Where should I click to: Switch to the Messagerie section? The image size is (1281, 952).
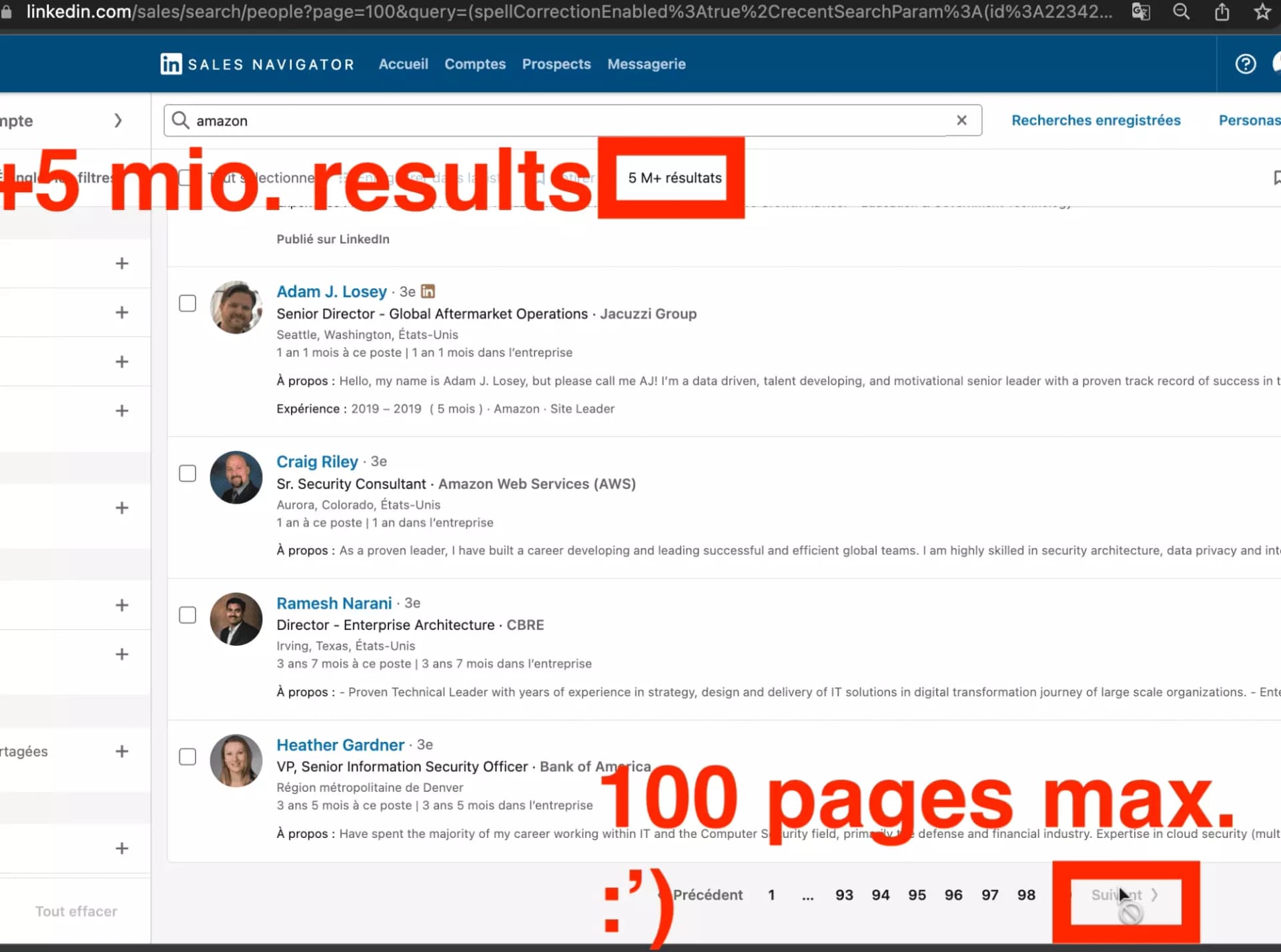646,63
